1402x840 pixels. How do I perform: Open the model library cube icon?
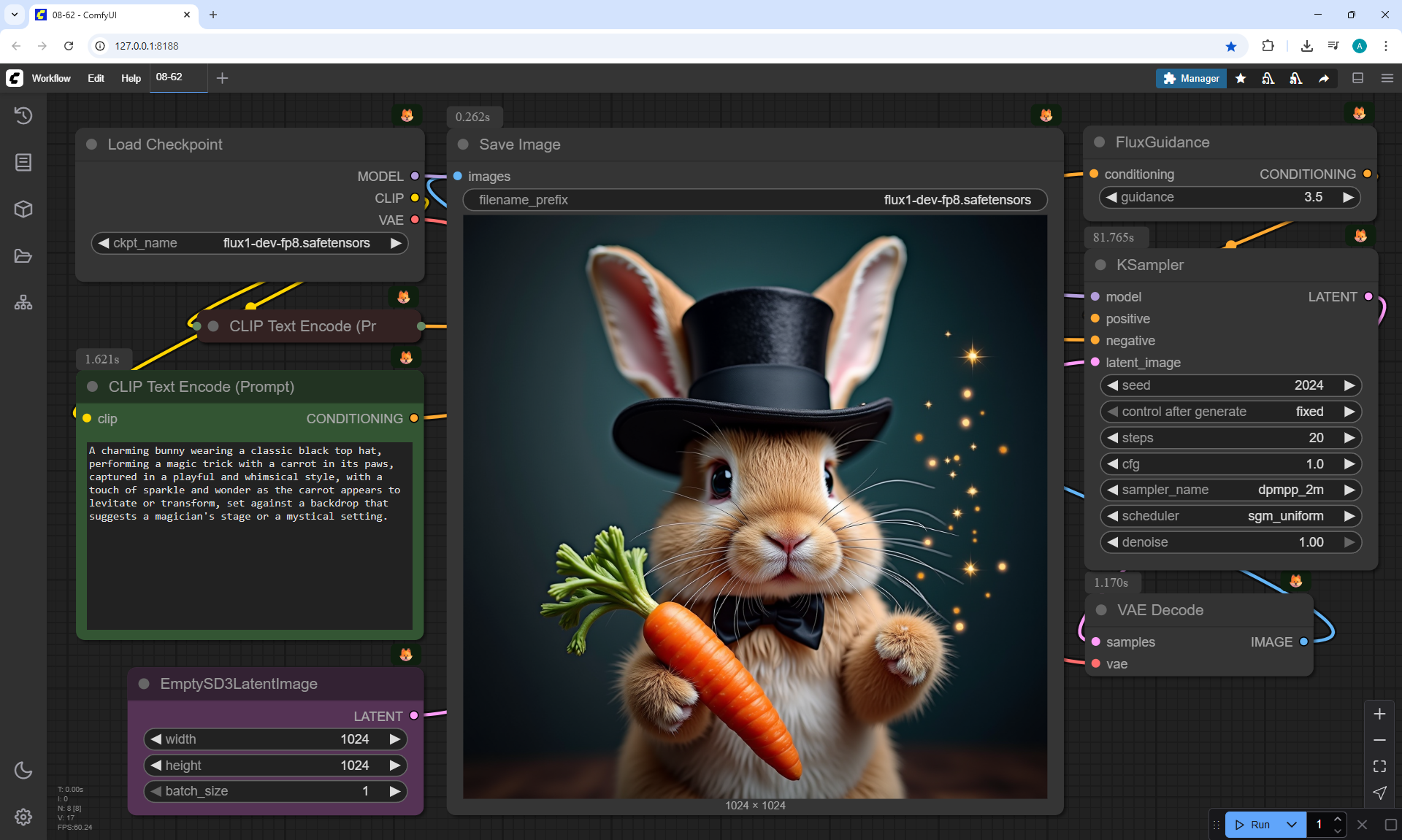tap(23, 209)
